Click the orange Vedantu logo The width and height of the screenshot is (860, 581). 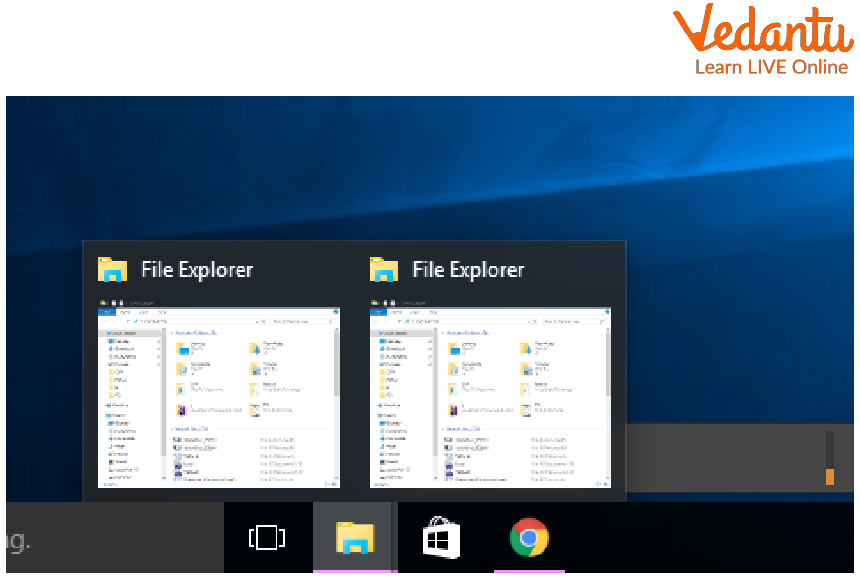click(761, 30)
